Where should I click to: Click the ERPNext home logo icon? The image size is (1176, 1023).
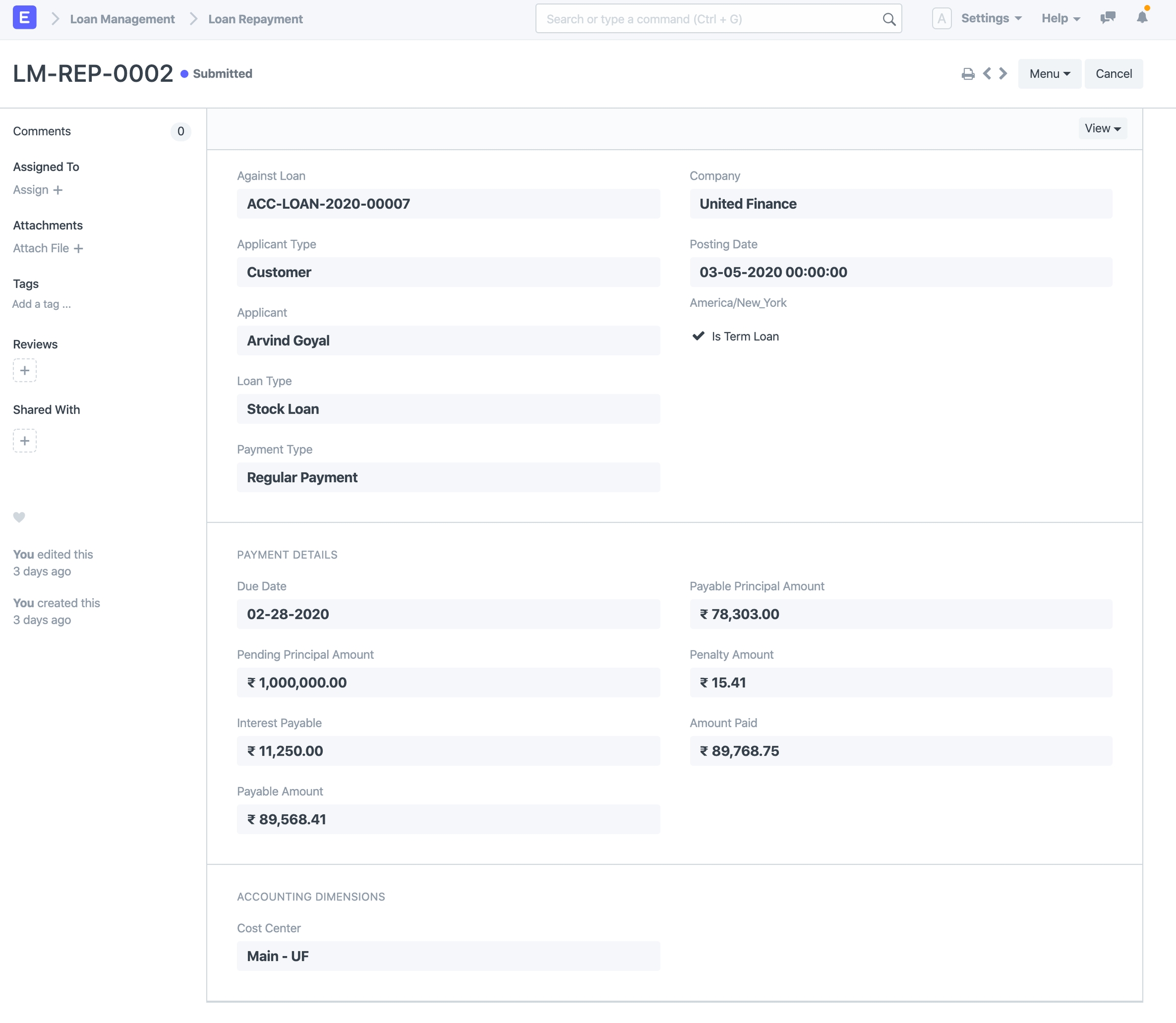click(x=24, y=18)
